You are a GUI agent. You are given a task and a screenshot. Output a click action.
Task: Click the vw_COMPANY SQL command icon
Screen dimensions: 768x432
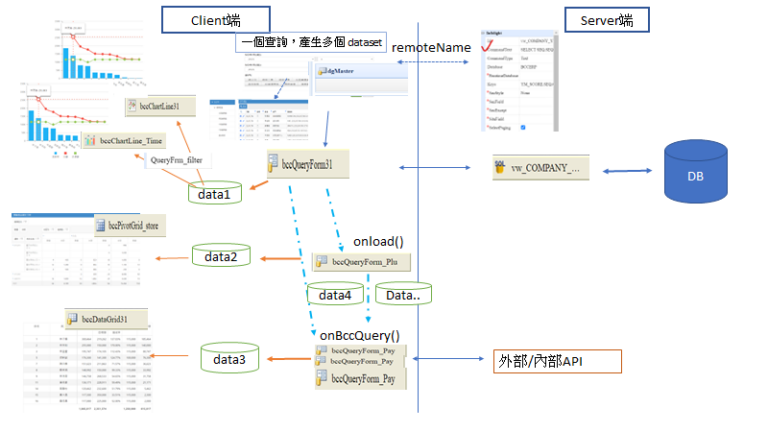tap(502, 168)
